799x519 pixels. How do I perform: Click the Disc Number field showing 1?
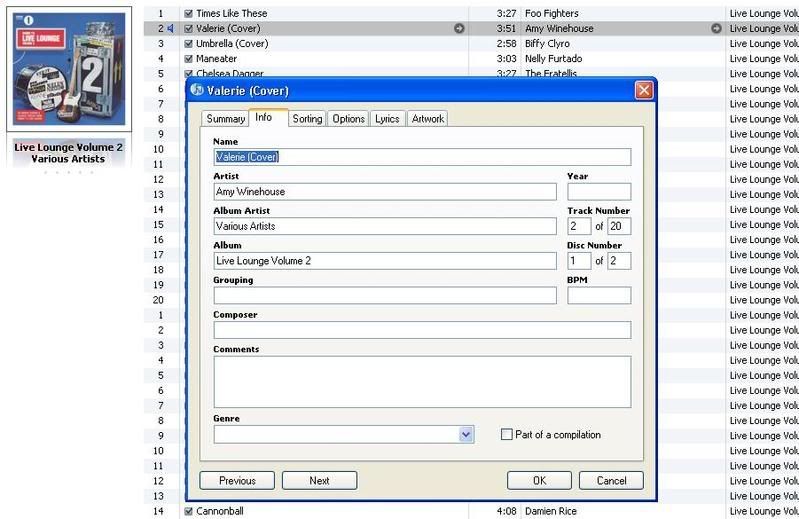pyautogui.click(x=579, y=261)
